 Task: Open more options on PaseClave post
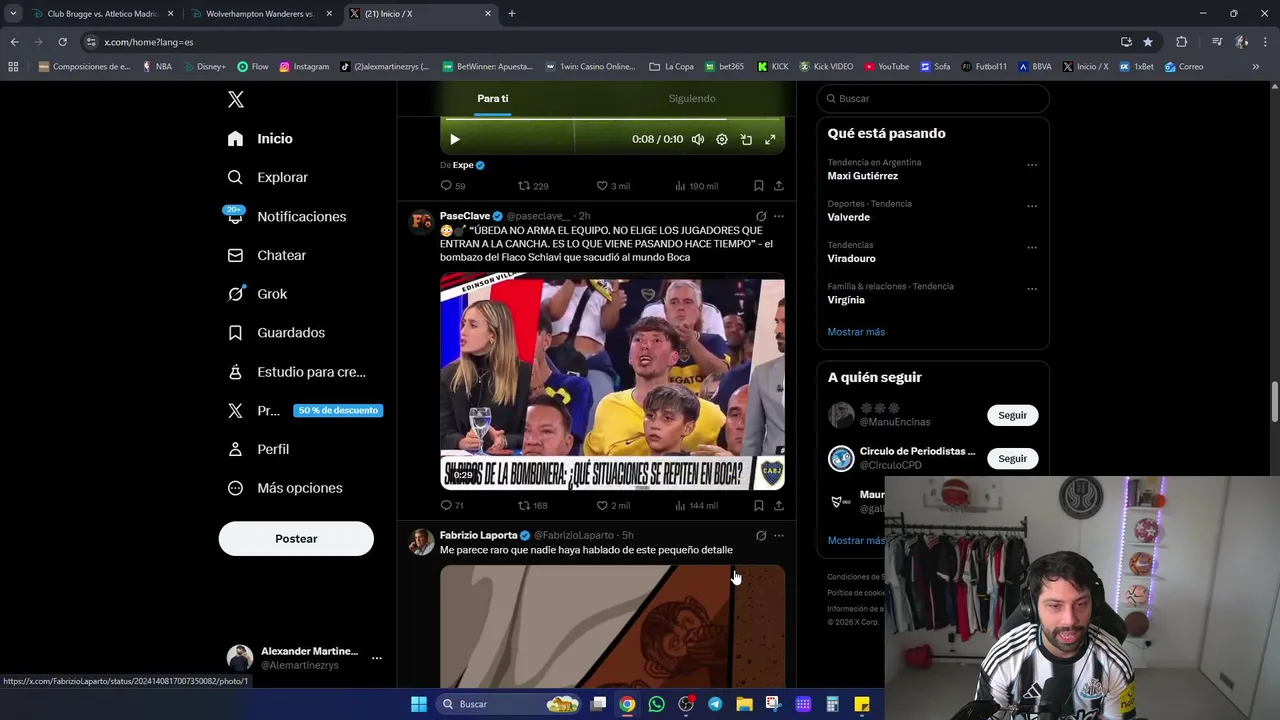coord(779,216)
